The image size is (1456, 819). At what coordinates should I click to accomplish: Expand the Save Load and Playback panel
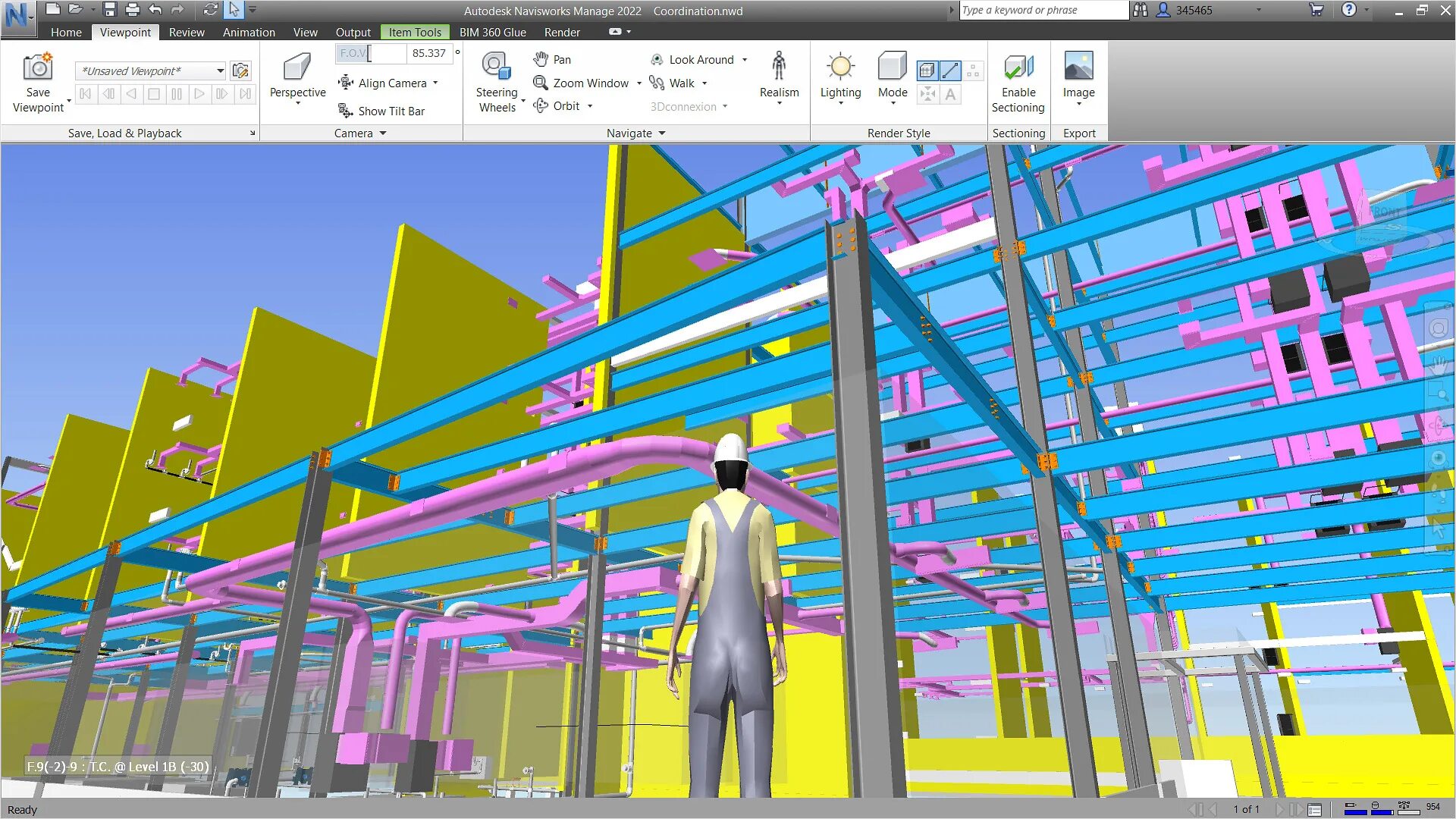pyautogui.click(x=253, y=133)
